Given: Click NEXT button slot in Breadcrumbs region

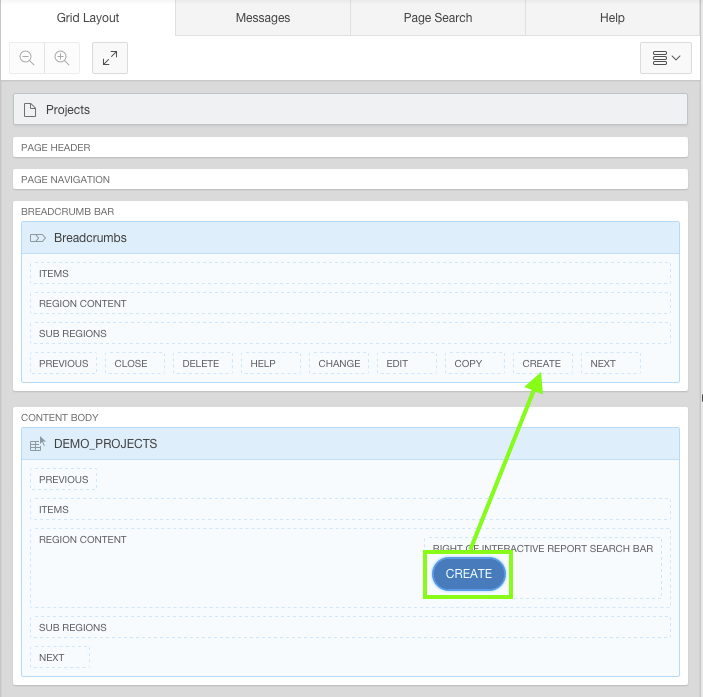Looking at the screenshot, I should point(611,364).
